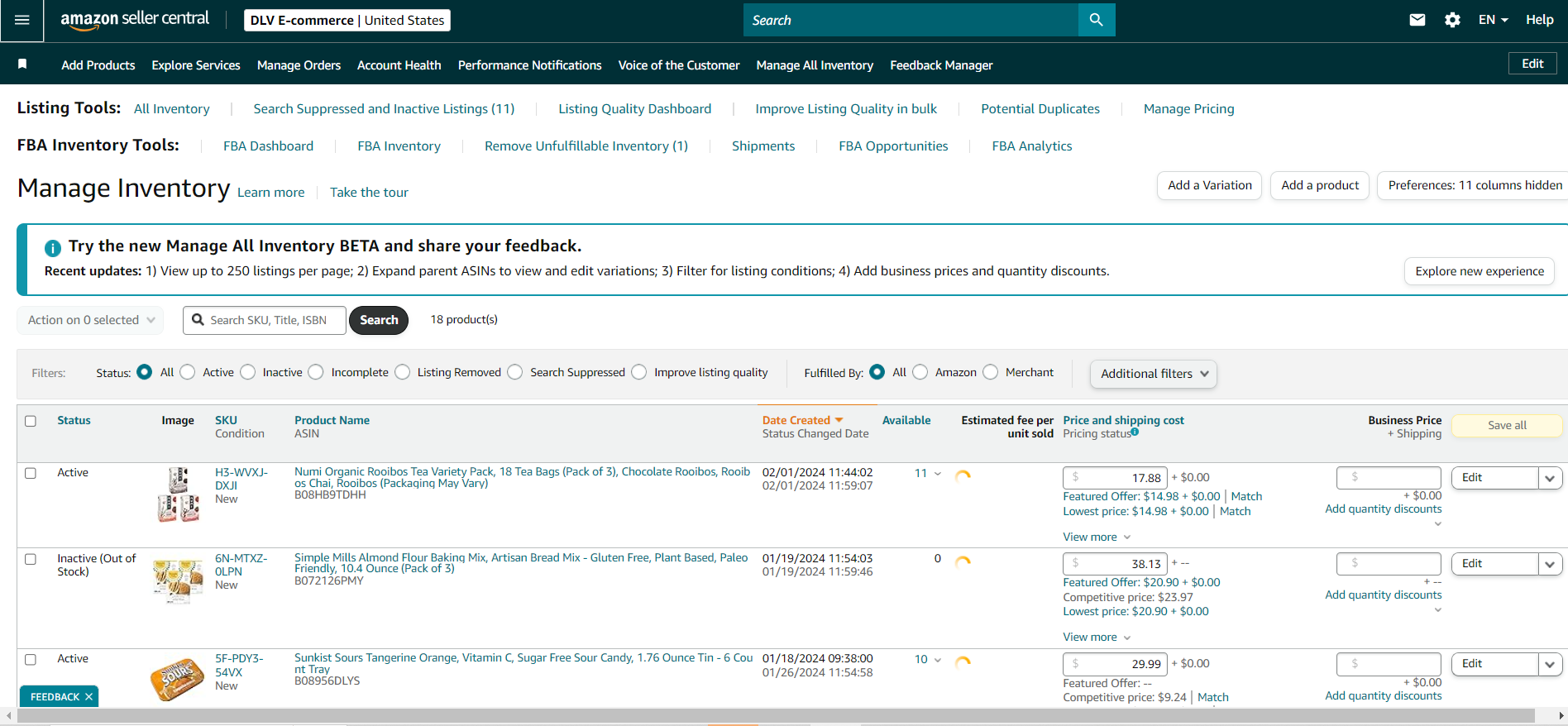The height and width of the screenshot is (726, 1568).
Task: Click the Save all button
Action: [x=1507, y=425]
